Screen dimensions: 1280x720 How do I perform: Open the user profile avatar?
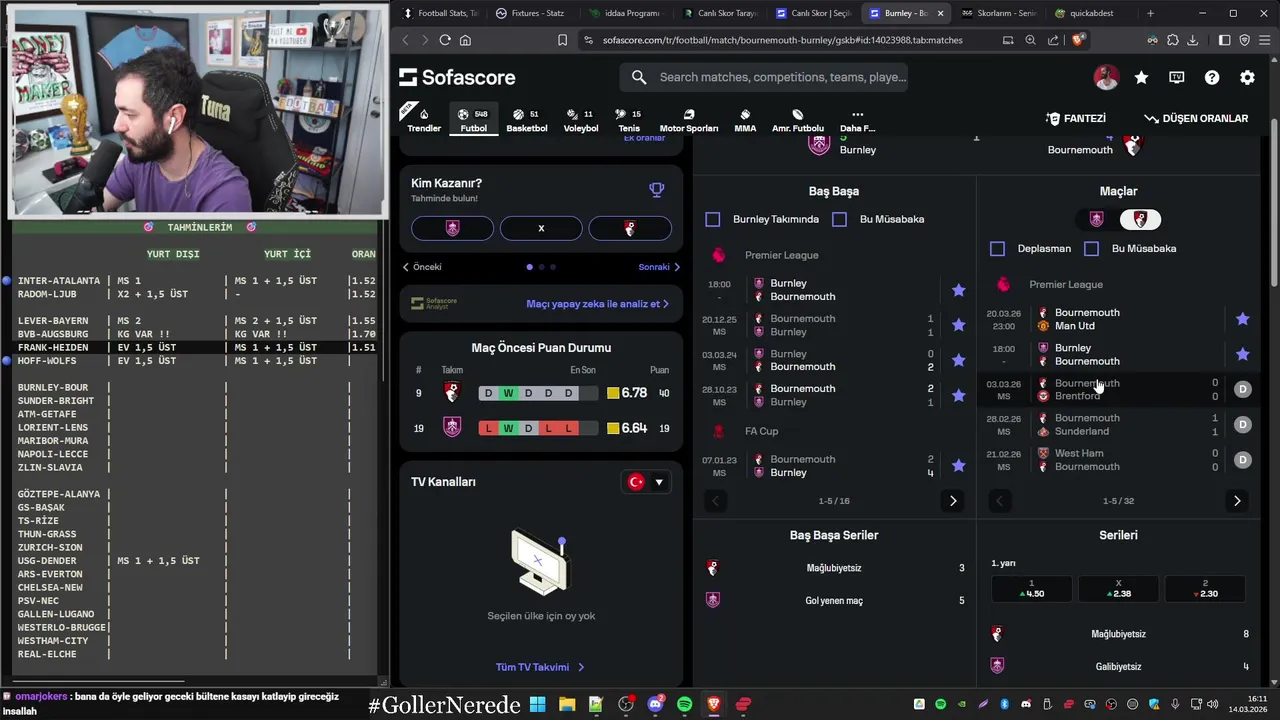[x=1106, y=78]
